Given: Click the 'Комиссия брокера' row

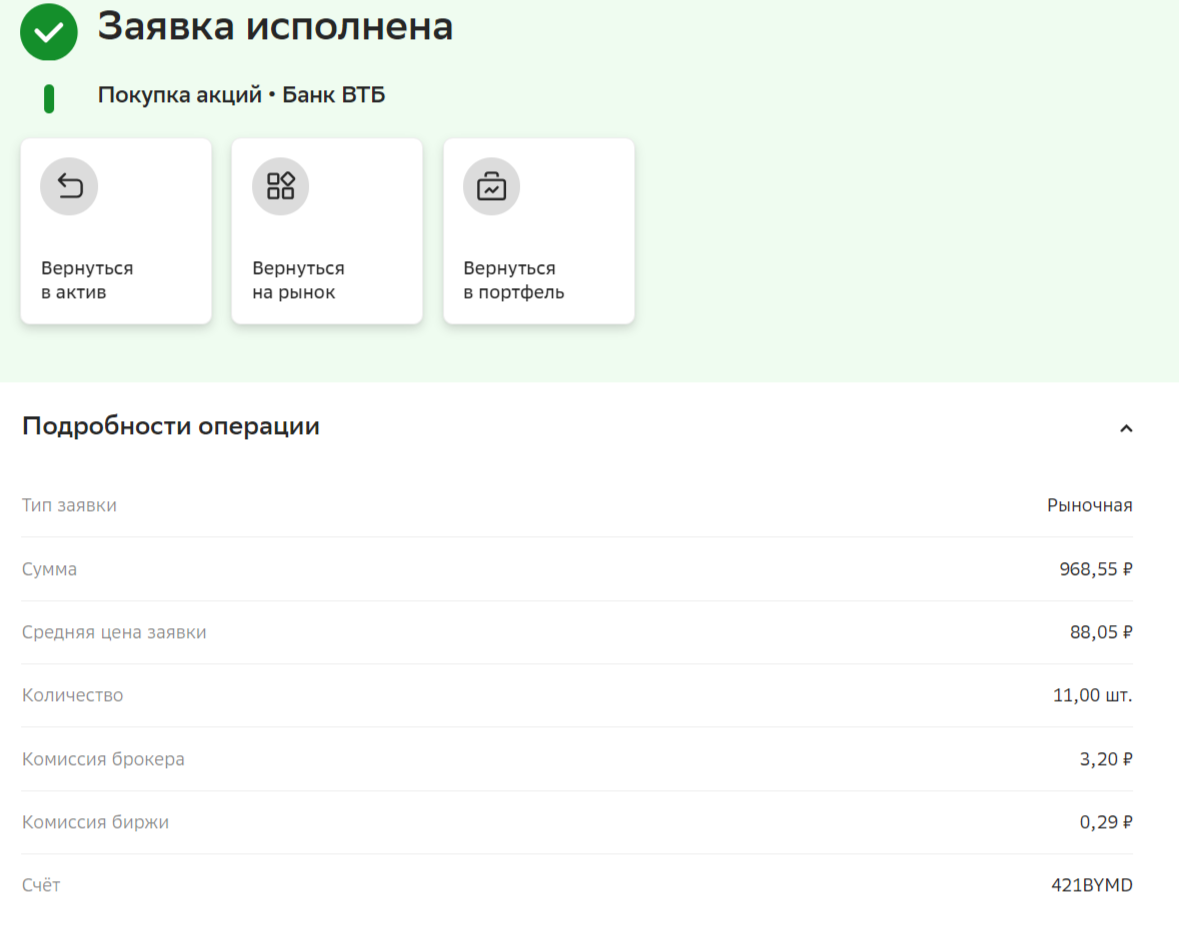Looking at the screenshot, I should [577, 758].
